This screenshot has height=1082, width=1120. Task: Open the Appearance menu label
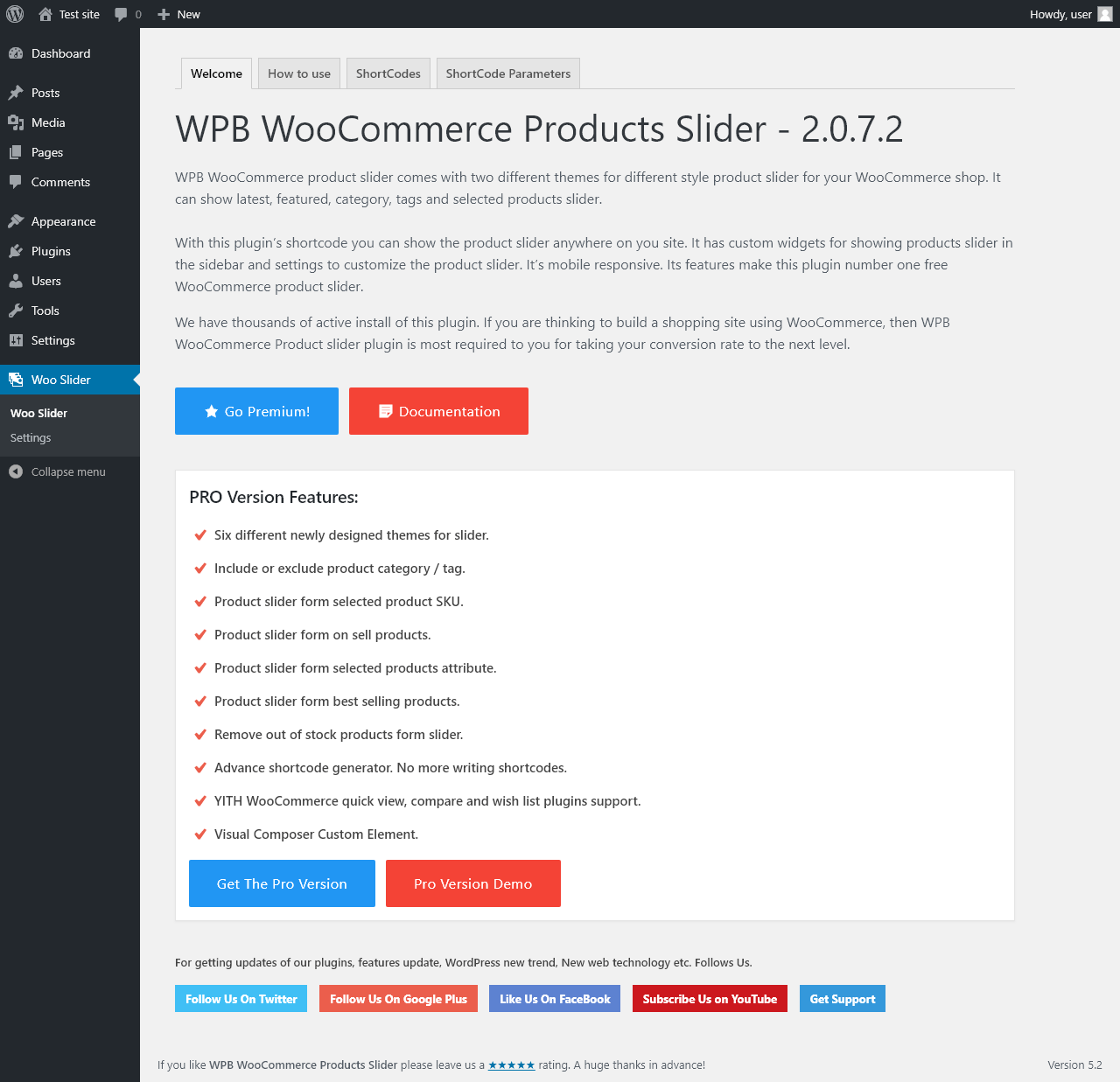[64, 221]
